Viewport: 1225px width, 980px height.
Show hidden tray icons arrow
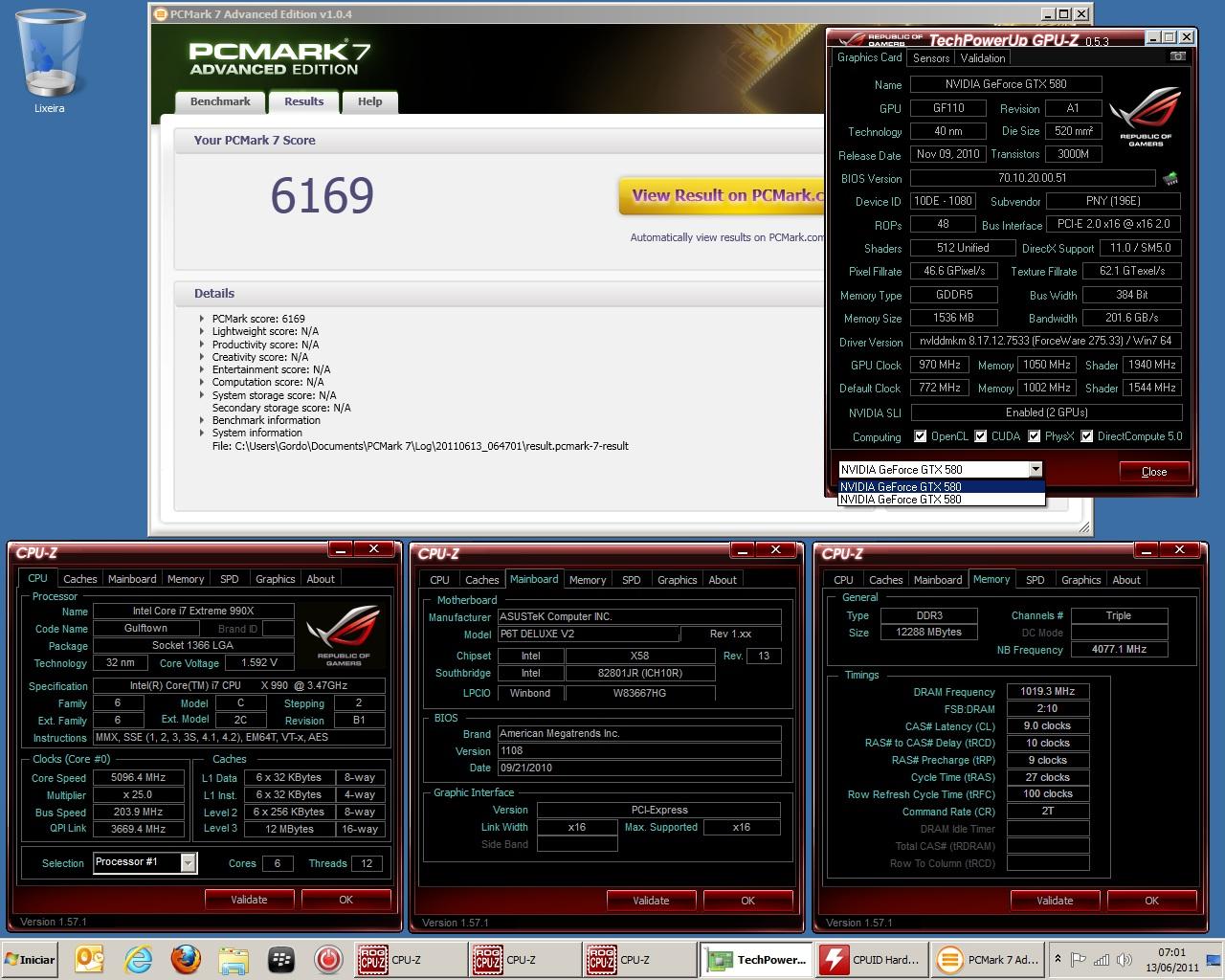pos(1058,959)
